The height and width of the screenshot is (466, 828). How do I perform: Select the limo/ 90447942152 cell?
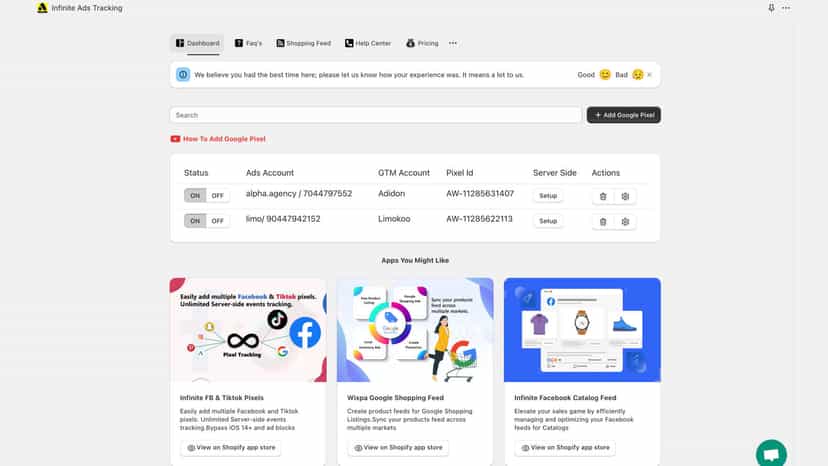click(283, 219)
